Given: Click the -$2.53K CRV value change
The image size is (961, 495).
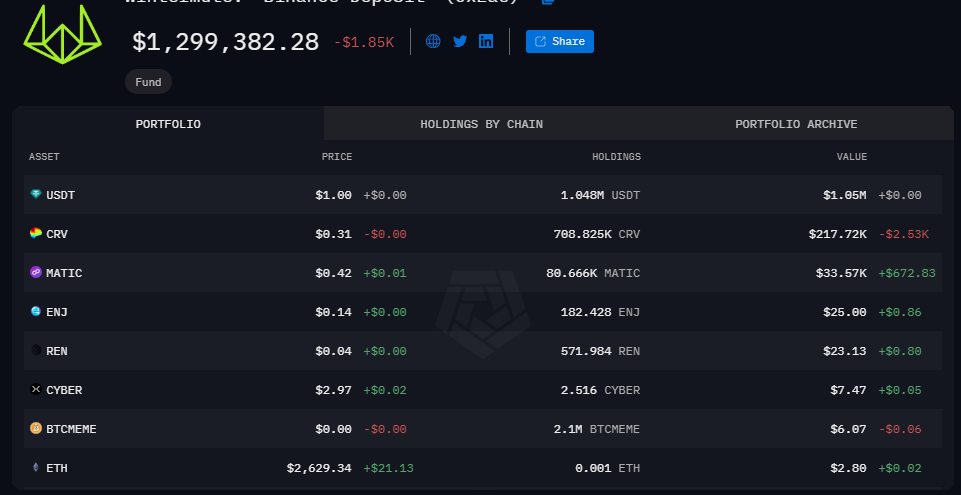Looking at the screenshot, I should pos(904,234).
